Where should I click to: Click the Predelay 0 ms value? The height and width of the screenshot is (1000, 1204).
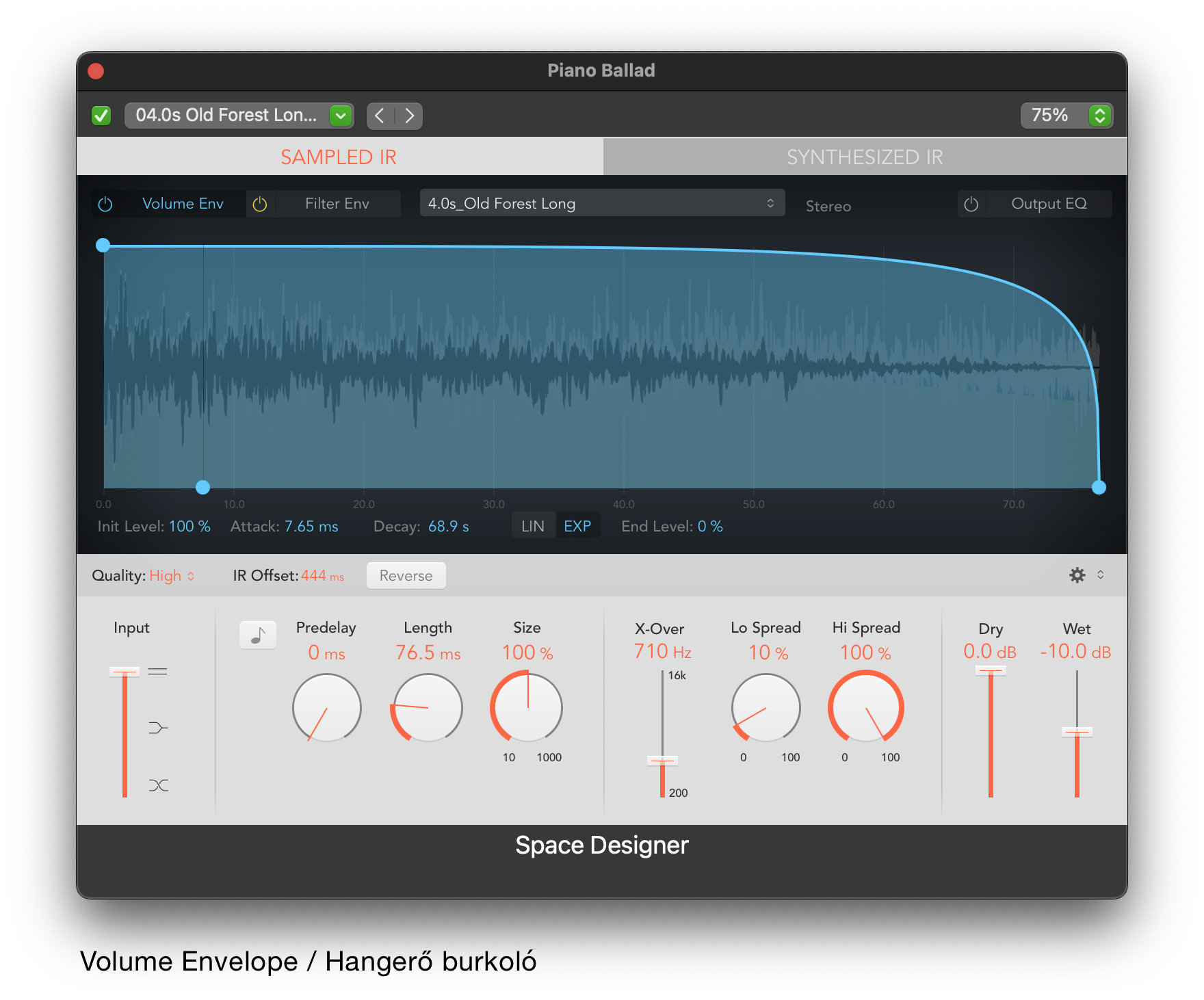pos(326,653)
